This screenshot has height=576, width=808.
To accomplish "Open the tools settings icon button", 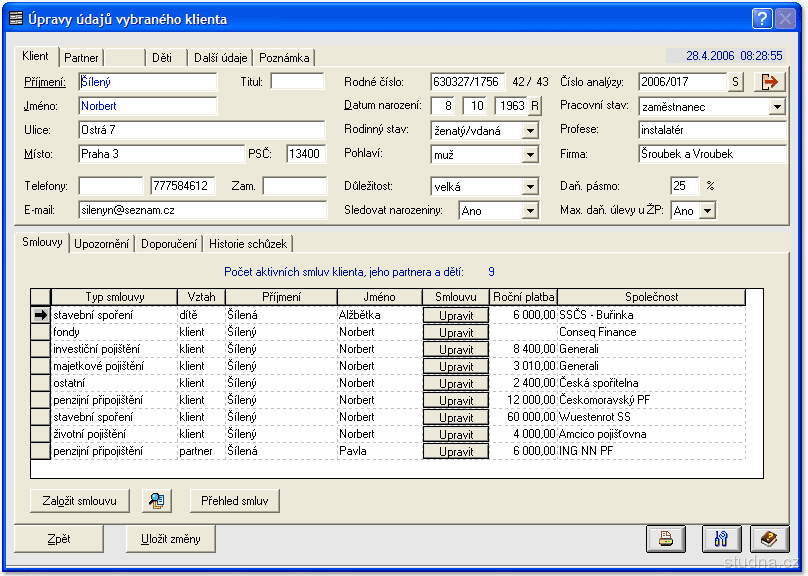I will pyautogui.click(x=721, y=539).
